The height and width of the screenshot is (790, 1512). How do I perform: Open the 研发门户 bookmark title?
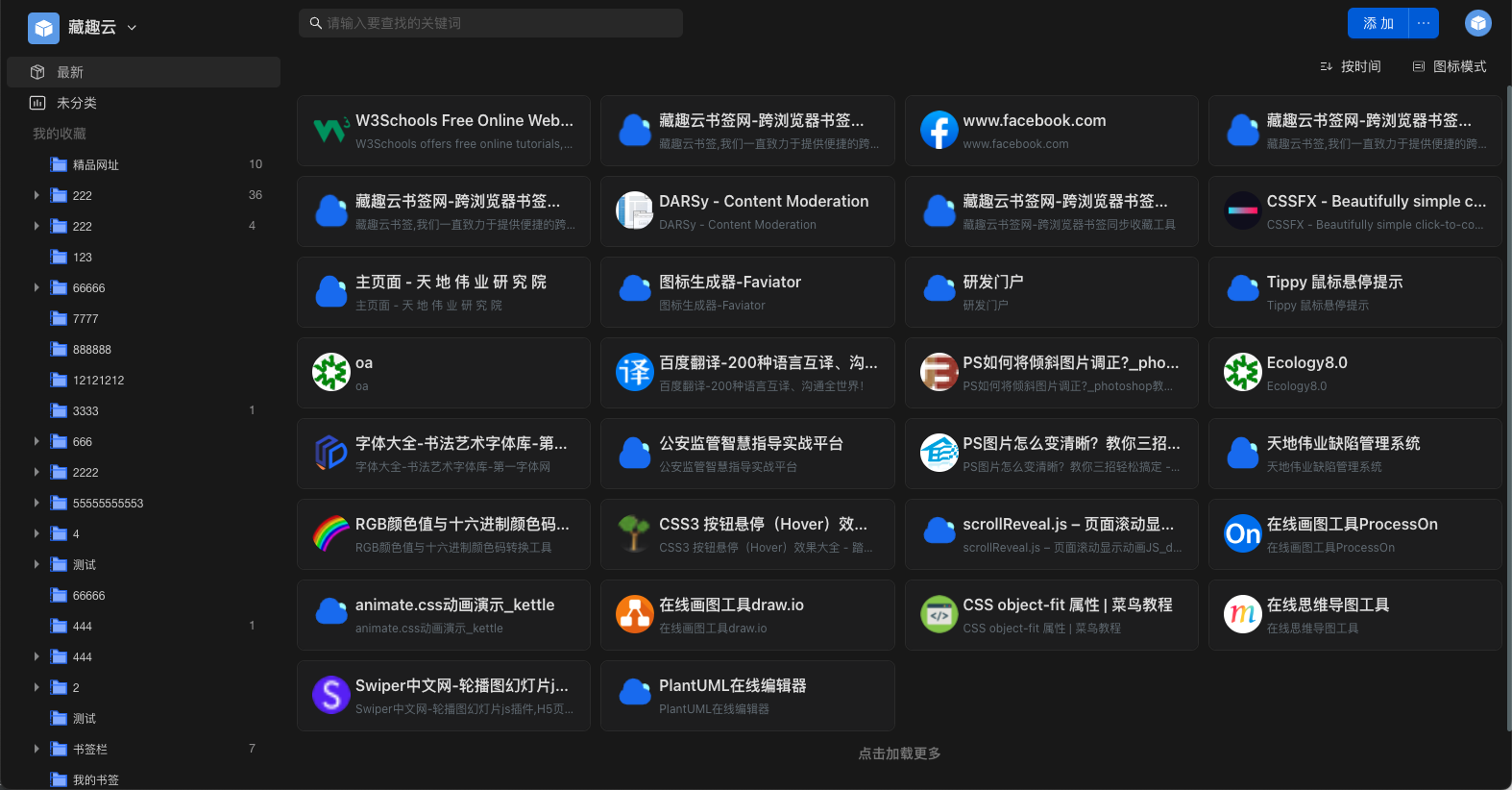pos(993,282)
